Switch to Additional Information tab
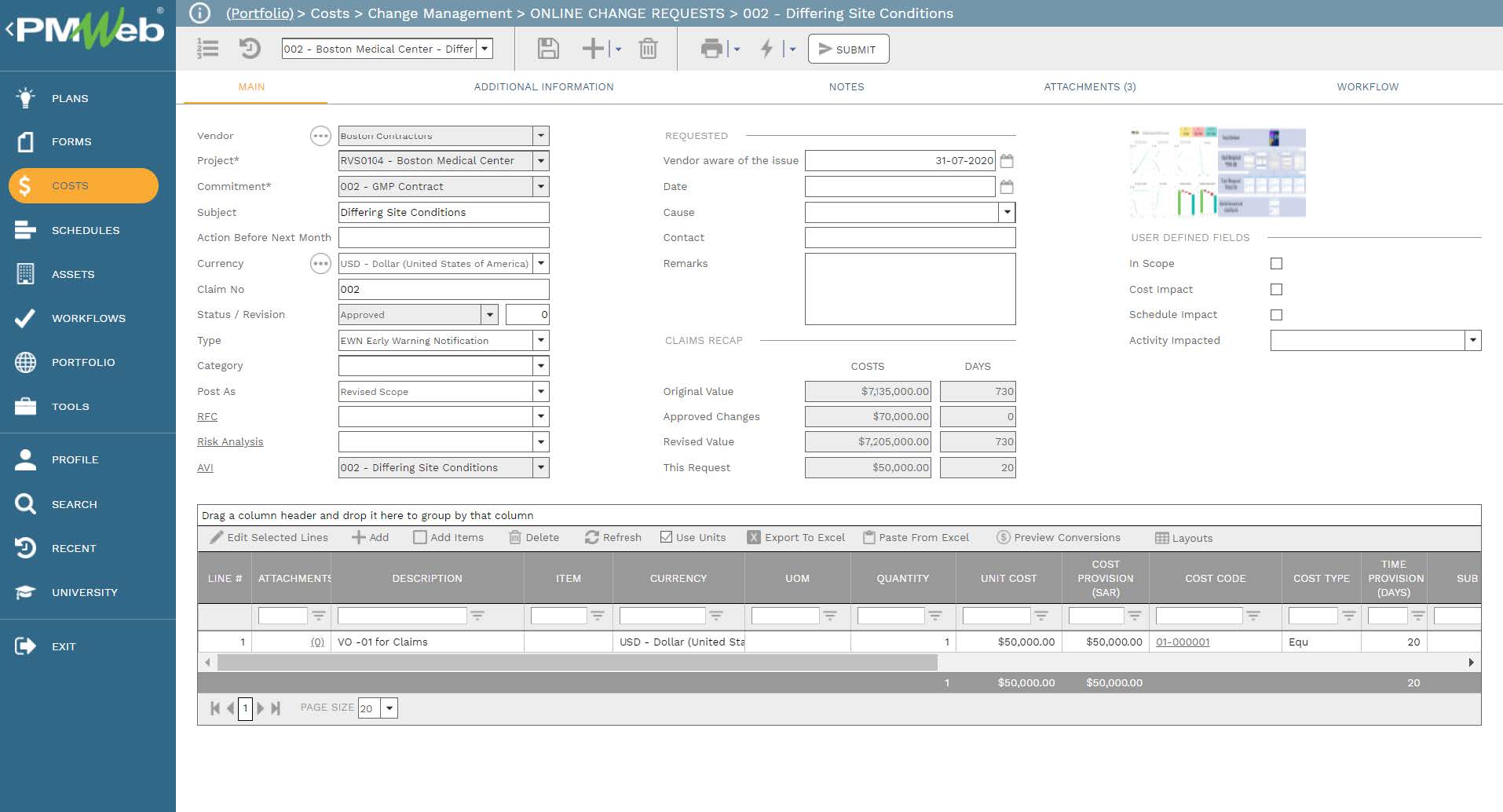This screenshot has width=1503, height=812. coord(543,87)
